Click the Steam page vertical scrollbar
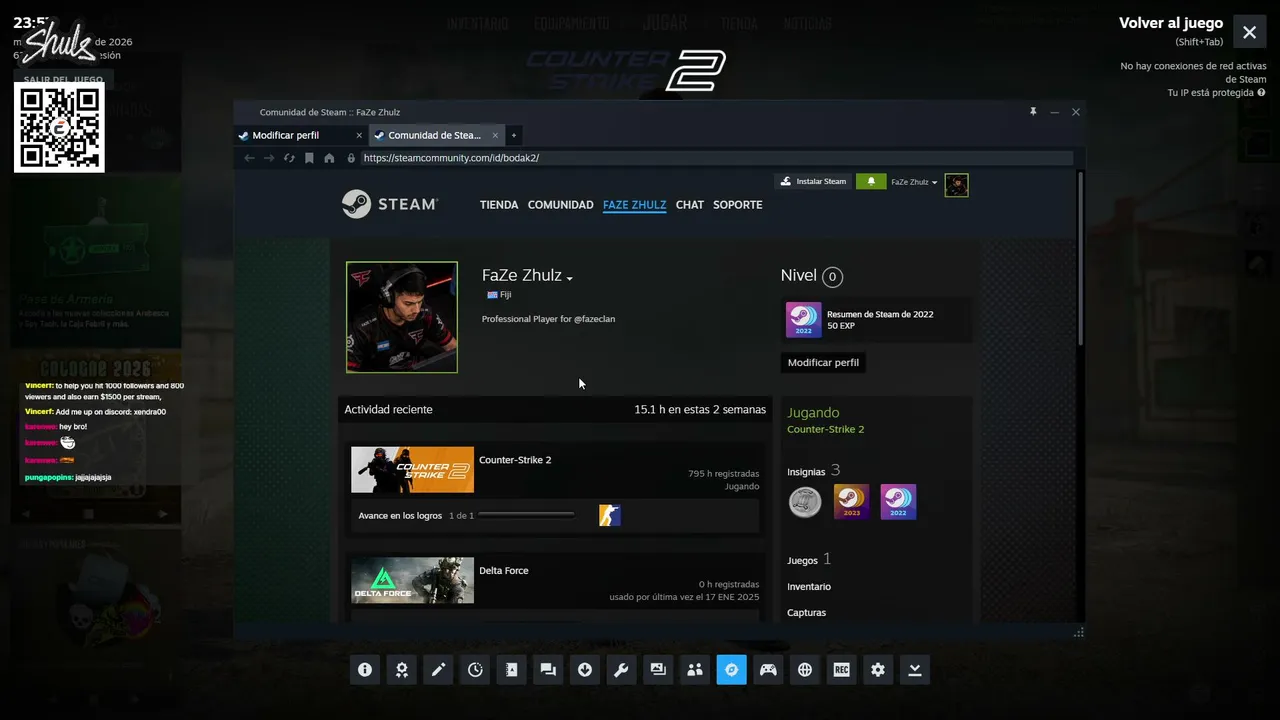The image size is (1280, 720). 1080,260
